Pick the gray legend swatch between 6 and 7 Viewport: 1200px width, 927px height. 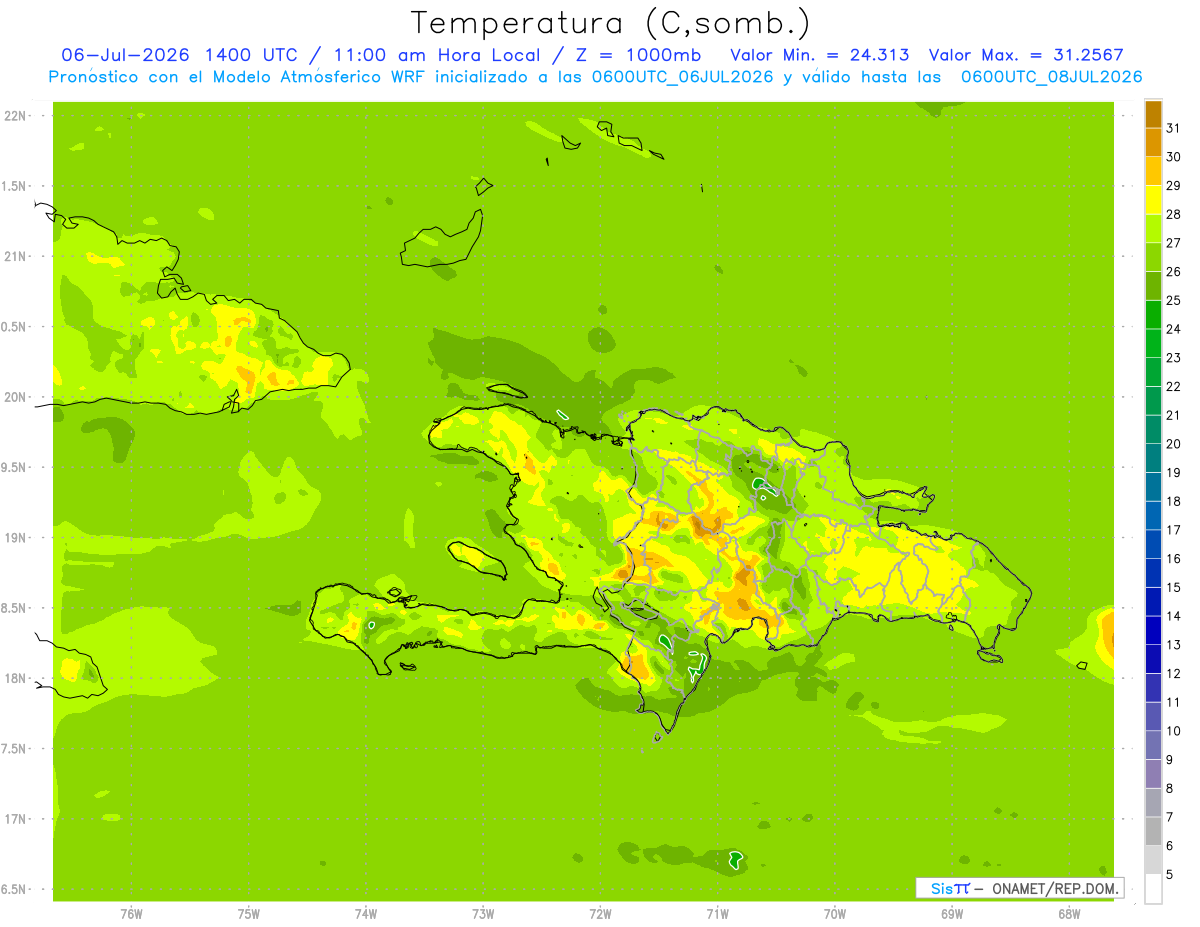pyautogui.click(x=1153, y=830)
